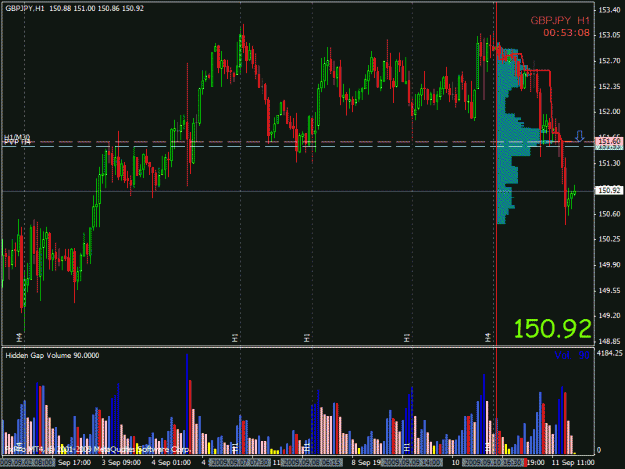Click the 148.85 price axis label
The width and height of the screenshot is (625, 469).
(609, 341)
